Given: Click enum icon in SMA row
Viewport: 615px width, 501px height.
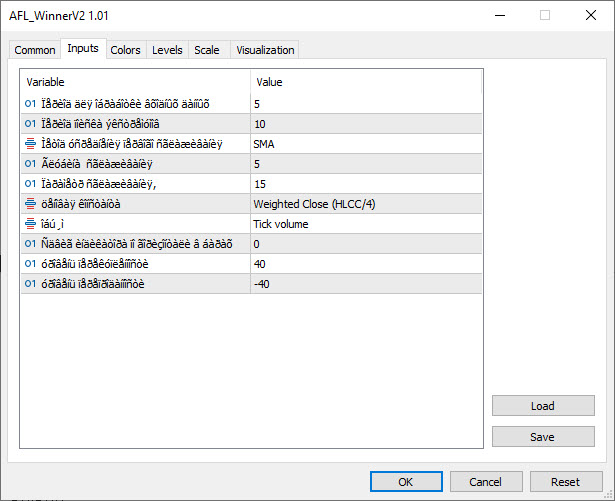Looking at the screenshot, I should [x=30, y=144].
